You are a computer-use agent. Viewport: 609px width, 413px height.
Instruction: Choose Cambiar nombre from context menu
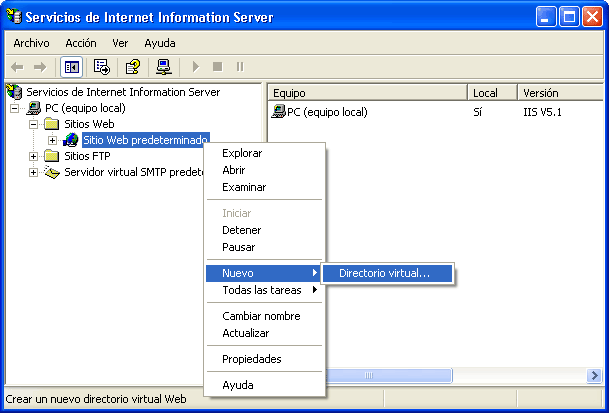[264, 316]
